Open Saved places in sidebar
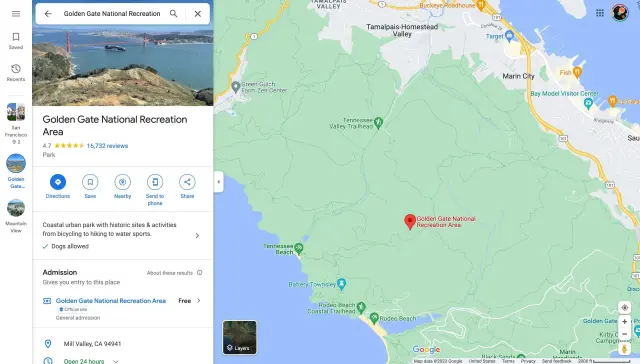The width and height of the screenshot is (640, 364). tap(16, 41)
